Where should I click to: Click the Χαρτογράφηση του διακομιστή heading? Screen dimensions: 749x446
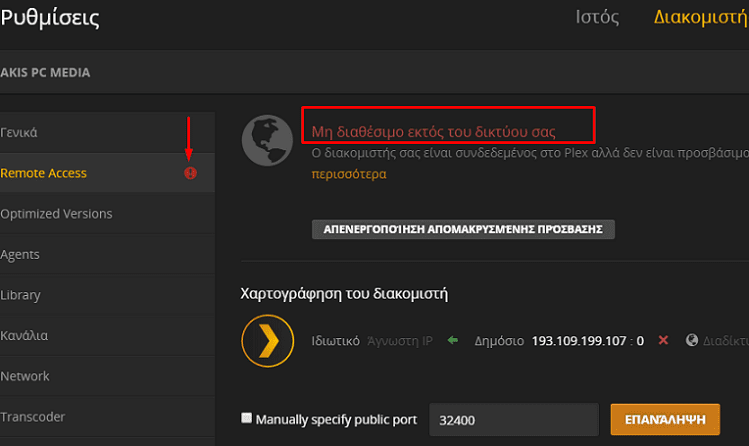344,293
